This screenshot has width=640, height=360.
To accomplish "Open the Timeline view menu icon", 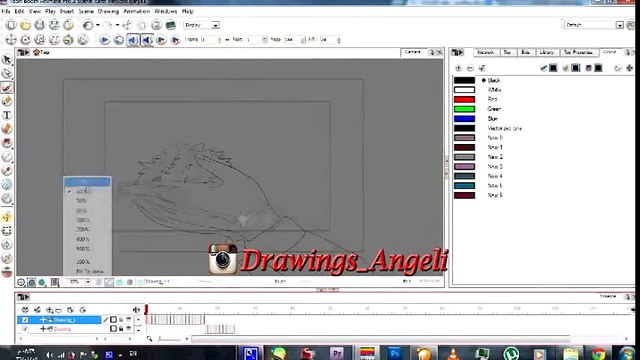I will tap(23, 297).
